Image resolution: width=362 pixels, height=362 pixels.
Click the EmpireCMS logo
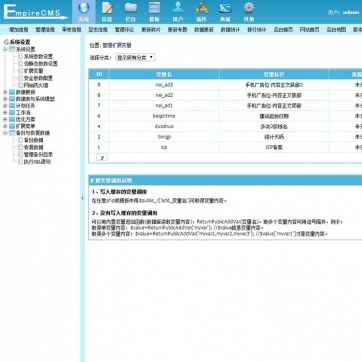[35, 12]
